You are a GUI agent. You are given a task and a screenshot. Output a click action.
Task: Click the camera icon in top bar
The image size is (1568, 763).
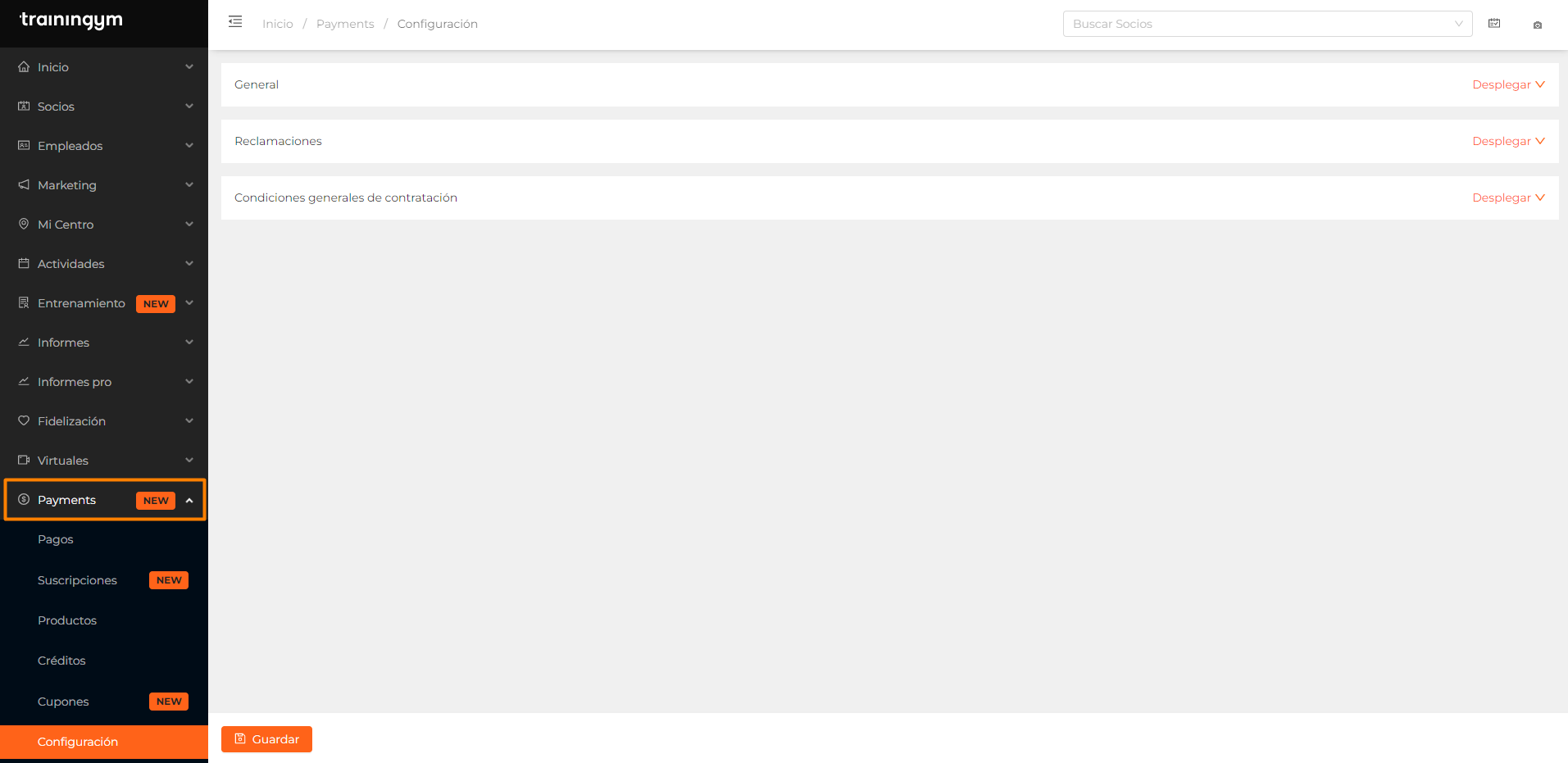(1538, 25)
